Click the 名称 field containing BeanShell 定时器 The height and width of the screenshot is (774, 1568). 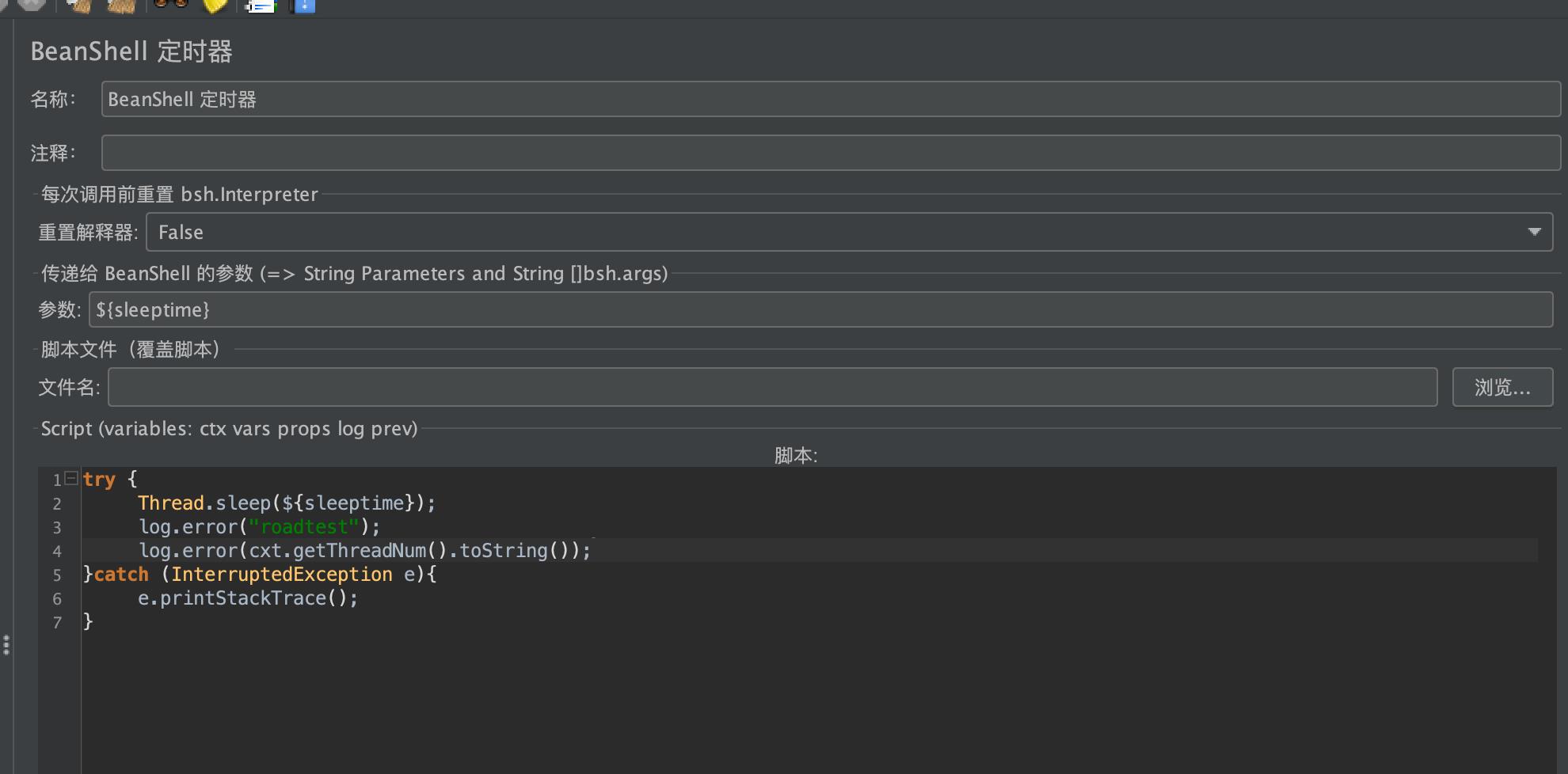(831, 99)
